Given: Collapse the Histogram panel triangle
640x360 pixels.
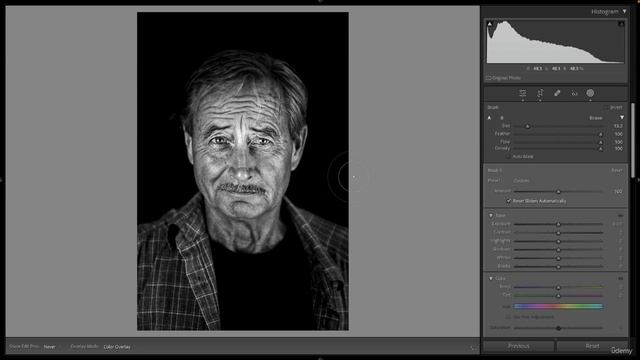Looking at the screenshot, I should 624,12.
